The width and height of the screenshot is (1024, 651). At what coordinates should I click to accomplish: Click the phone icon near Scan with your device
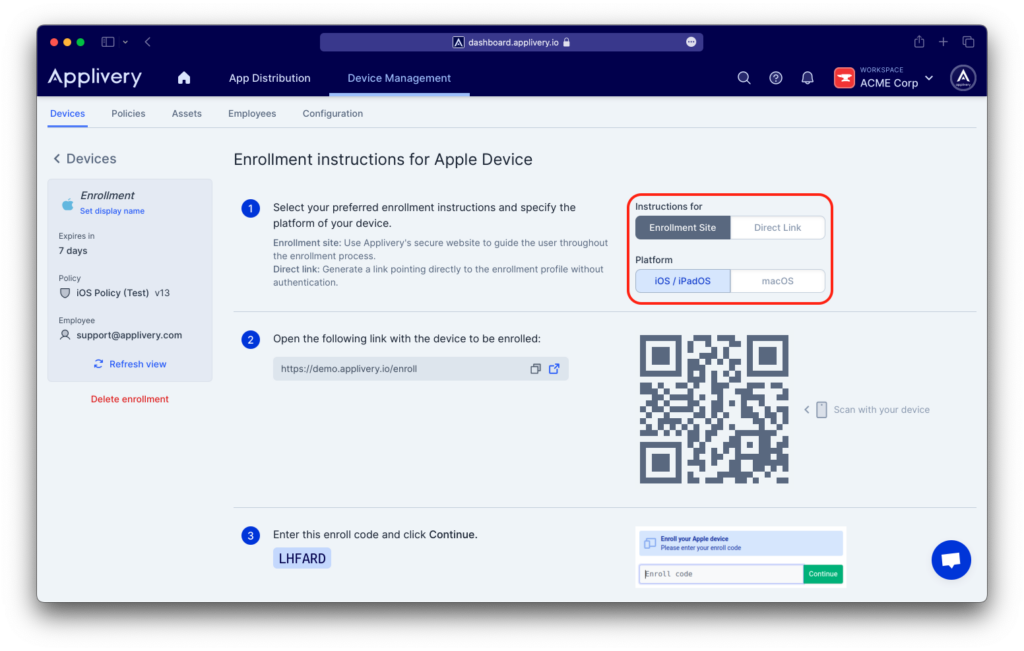click(822, 409)
